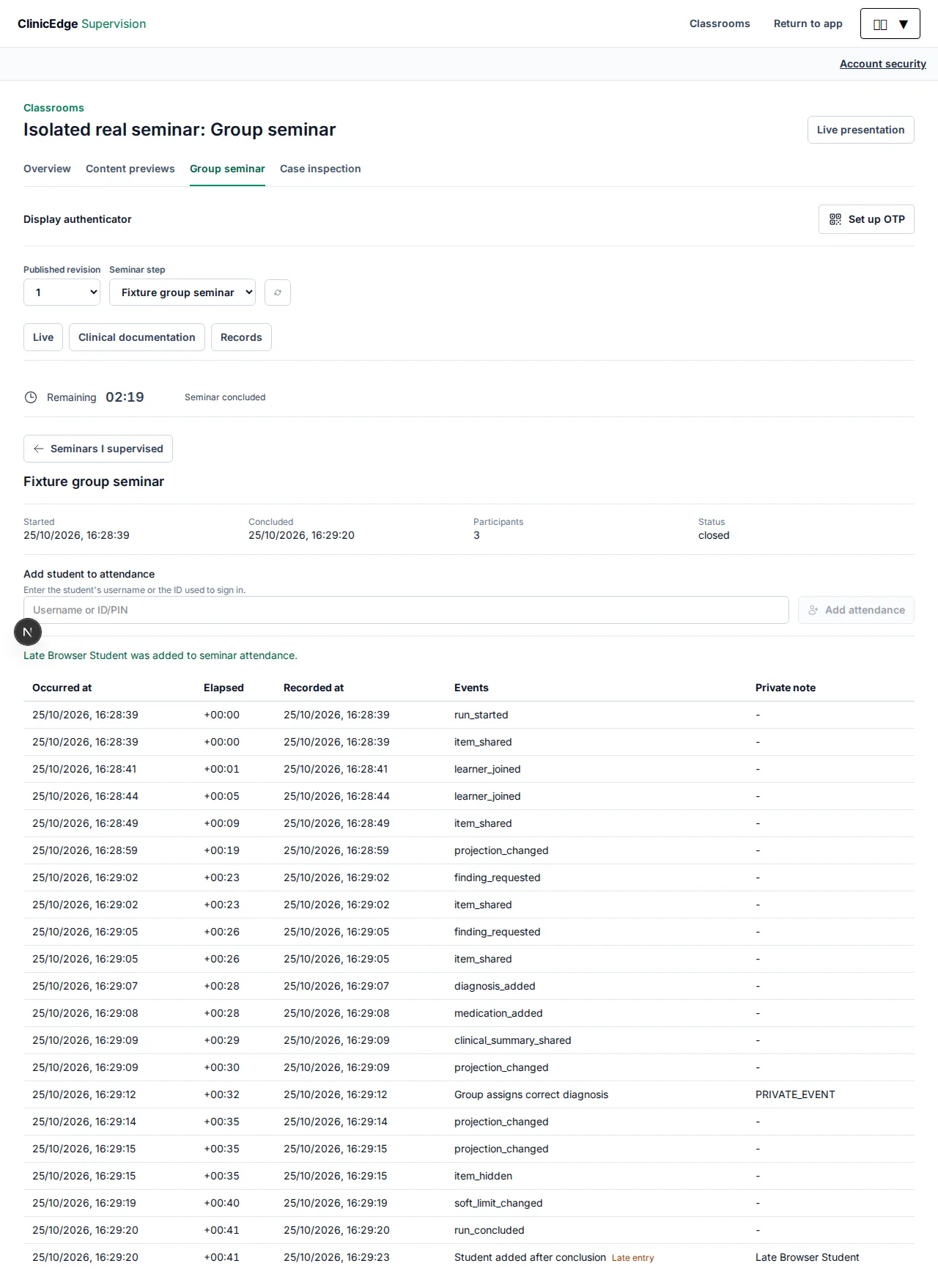
Task: Click the green Classrooms breadcrumb
Action: point(53,108)
